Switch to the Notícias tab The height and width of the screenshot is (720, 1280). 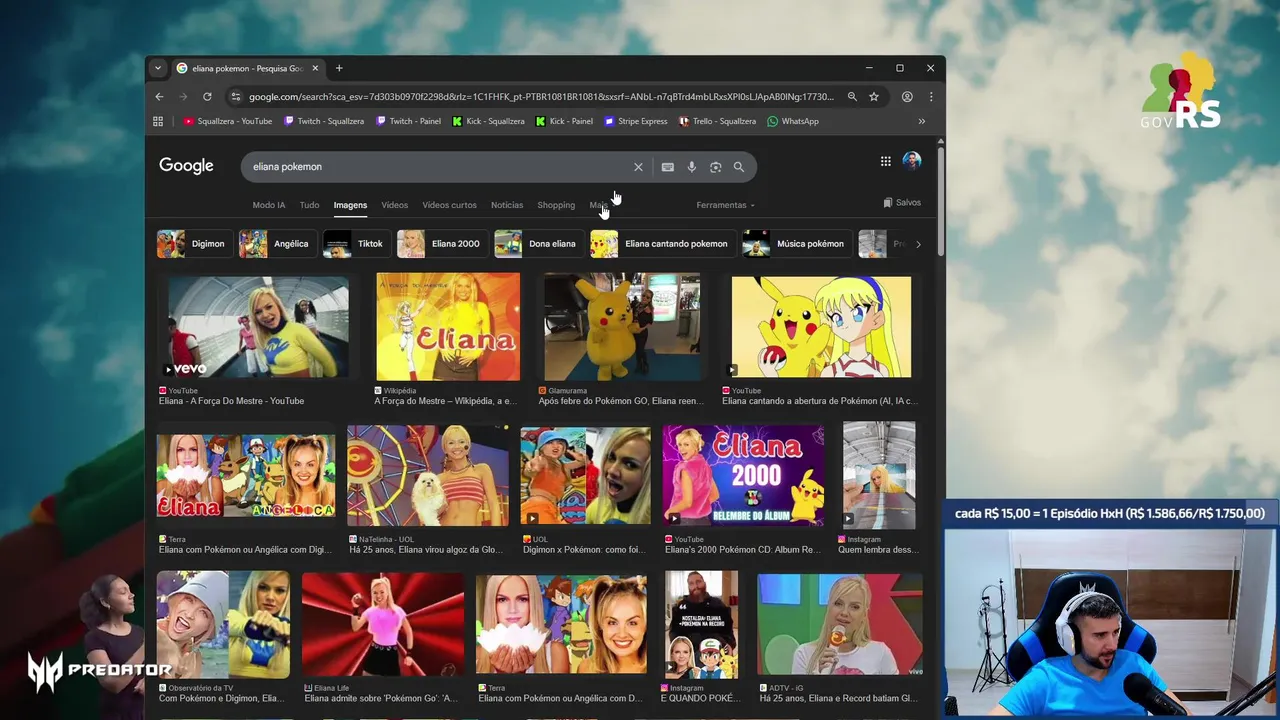[x=507, y=205]
